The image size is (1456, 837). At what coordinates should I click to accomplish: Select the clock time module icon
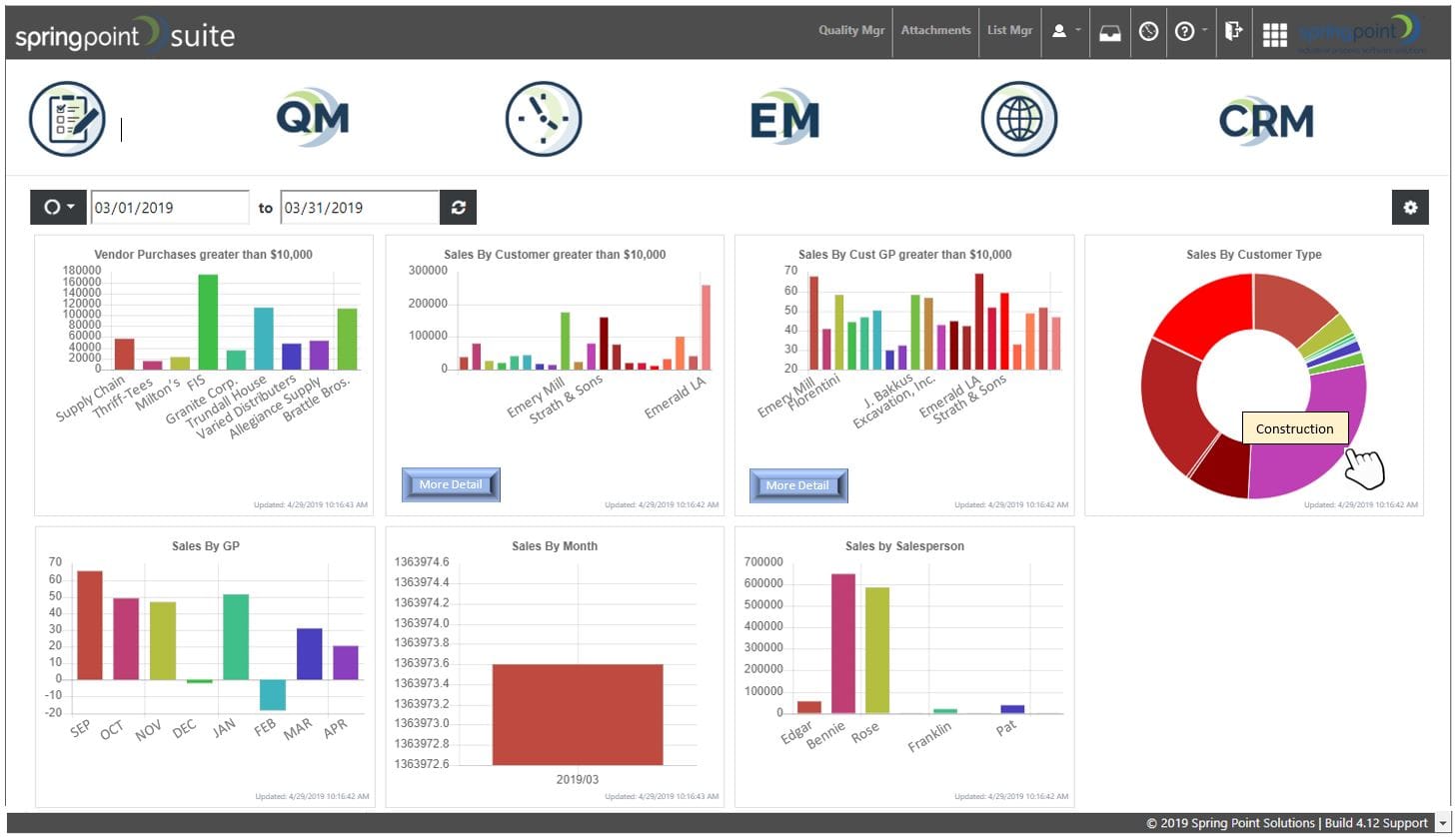544,118
